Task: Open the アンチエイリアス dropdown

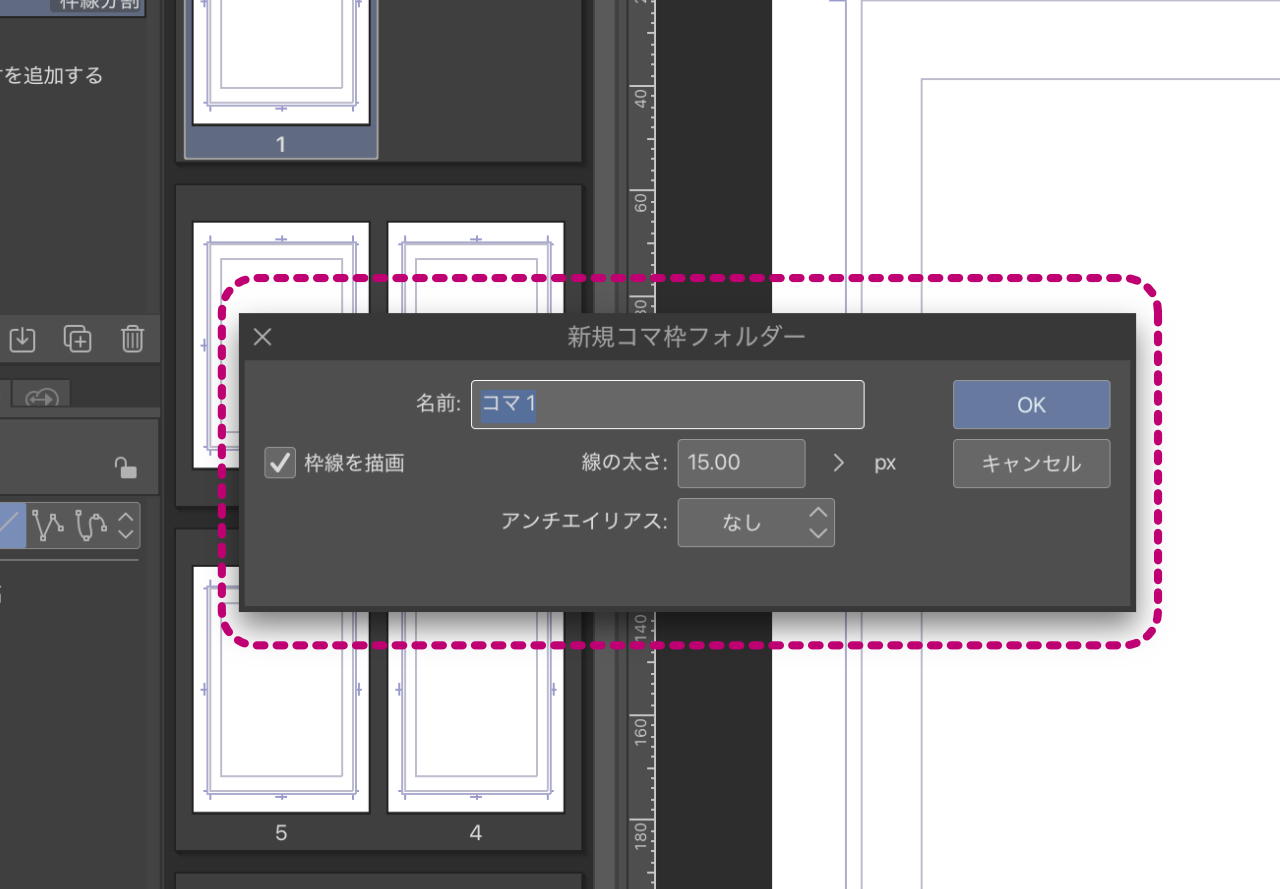Action: tap(755, 522)
